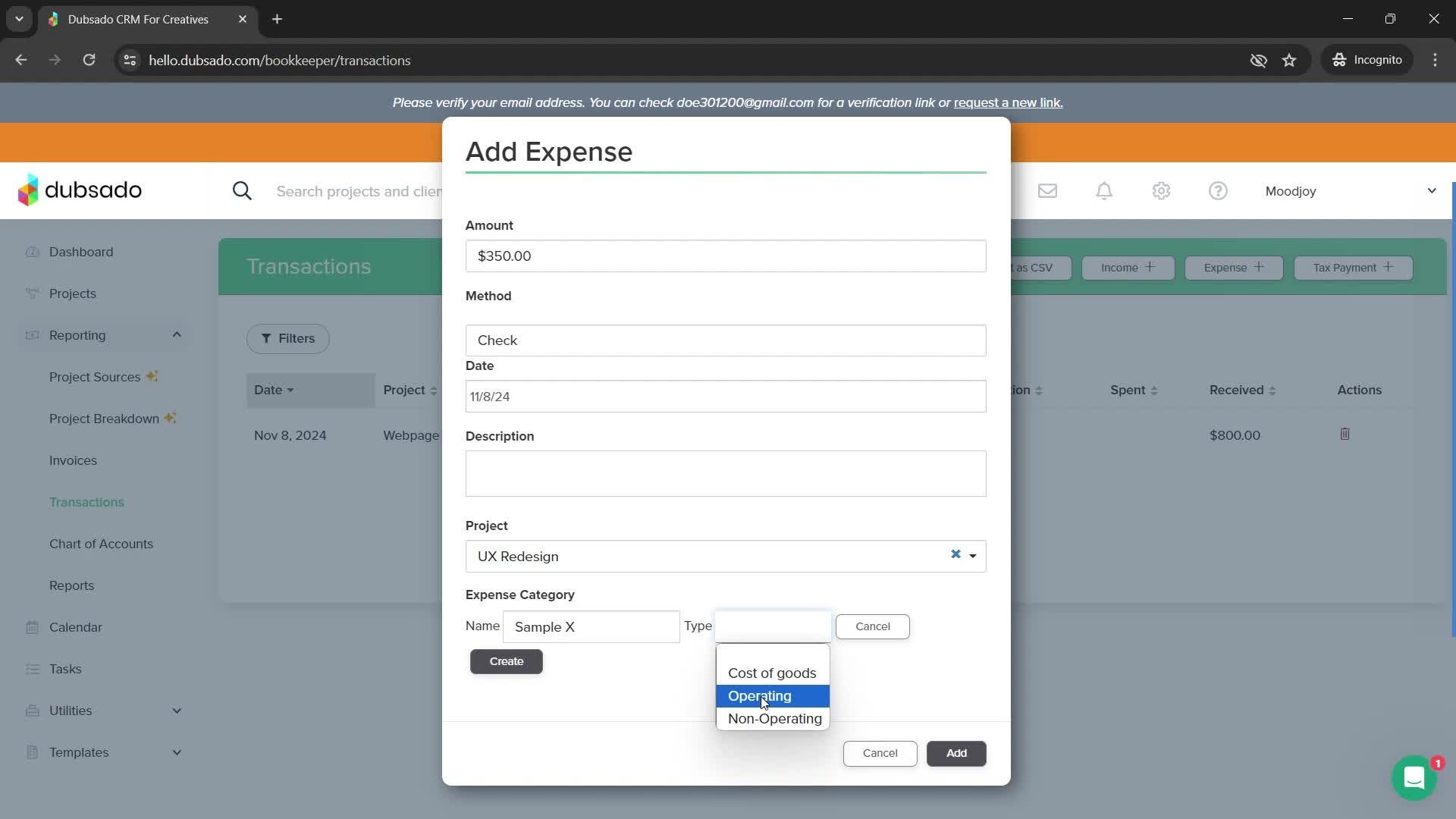The width and height of the screenshot is (1456, 819).
Task: Open Reports page
Action: [x=71, y=585]
